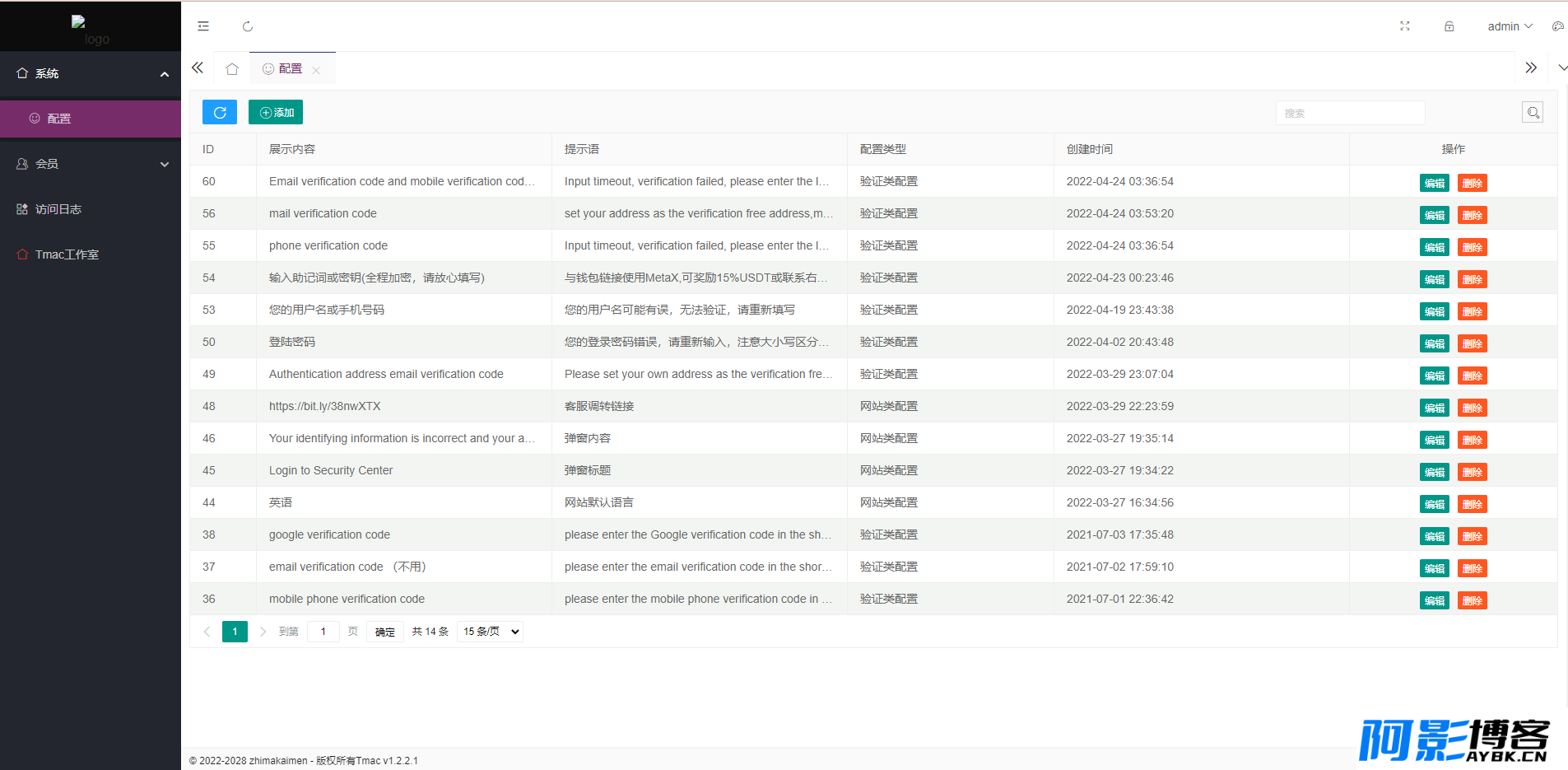Edit row with ID 60
The width and height of the screenshot is (1568, 770).
[x=1435, y=183]
